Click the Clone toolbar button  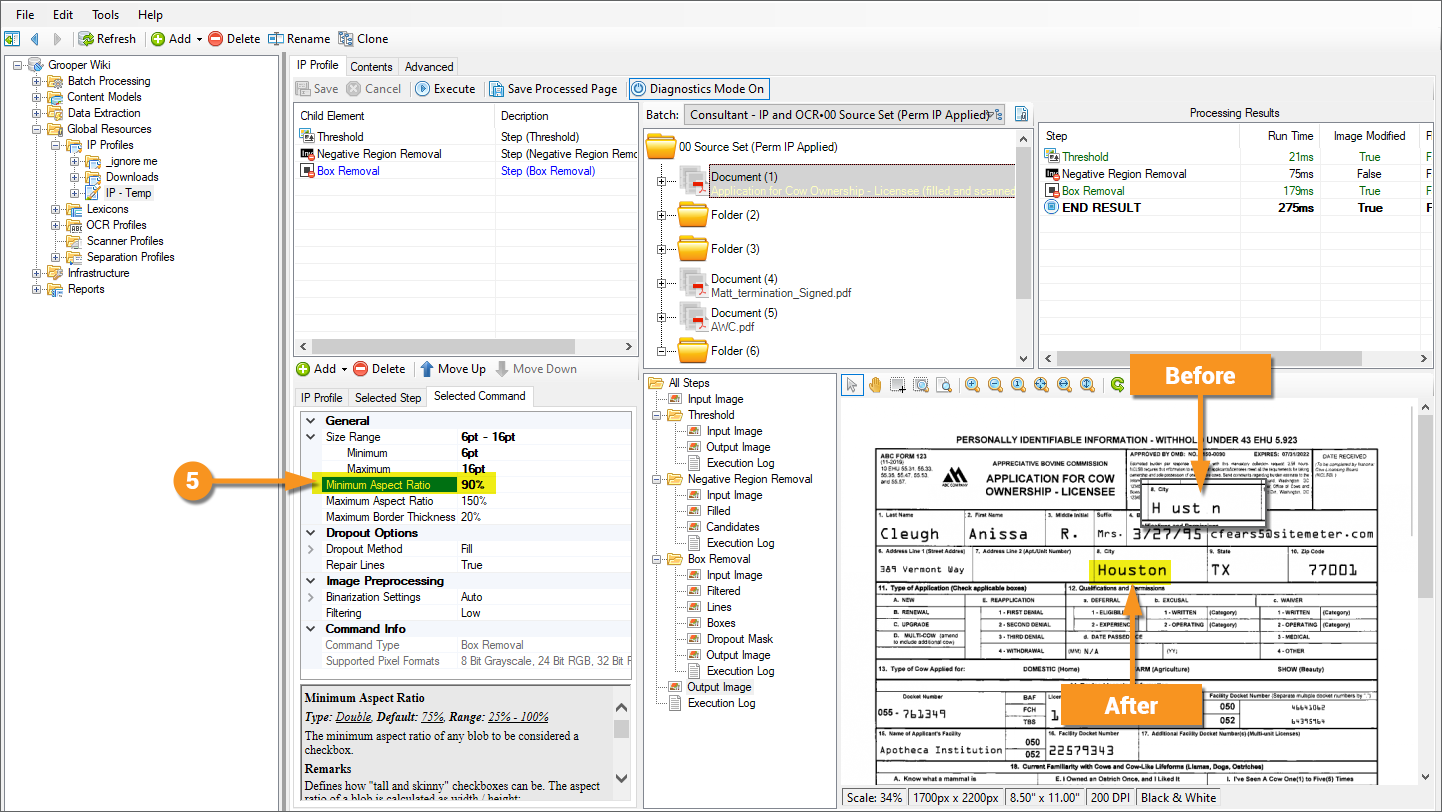[x=363, y=39]
